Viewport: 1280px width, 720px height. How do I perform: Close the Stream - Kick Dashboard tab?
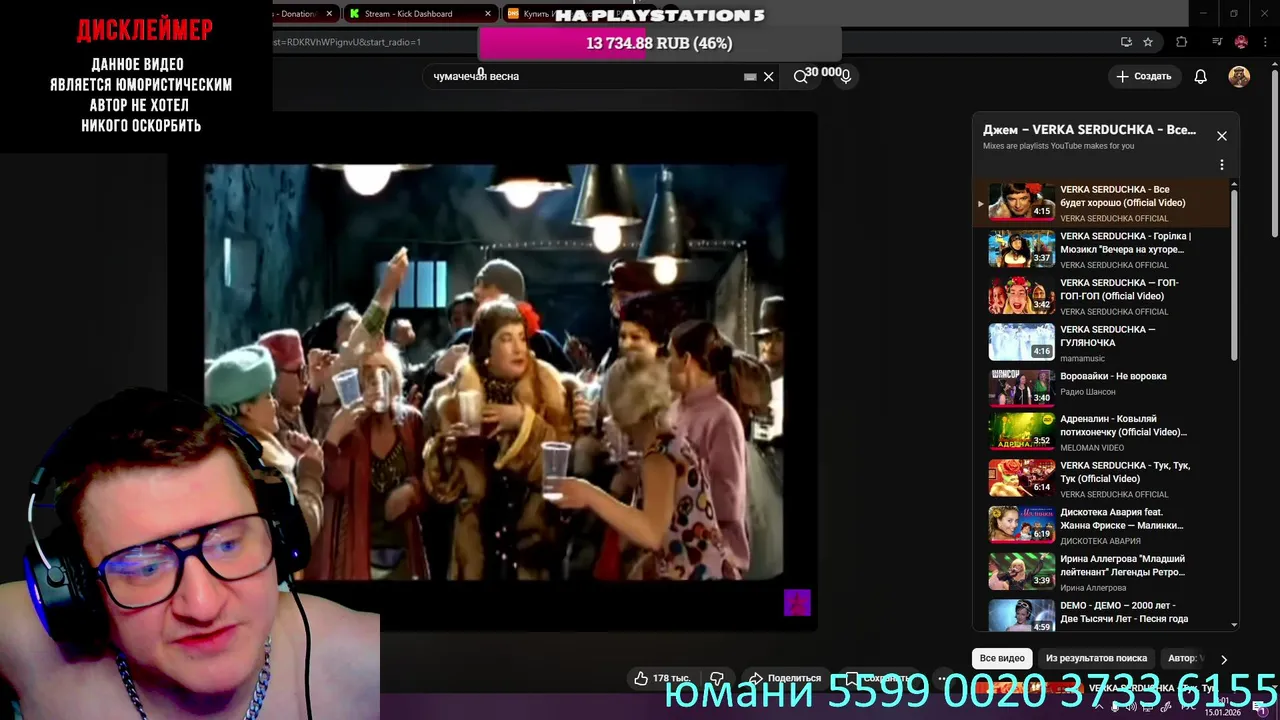488,14
